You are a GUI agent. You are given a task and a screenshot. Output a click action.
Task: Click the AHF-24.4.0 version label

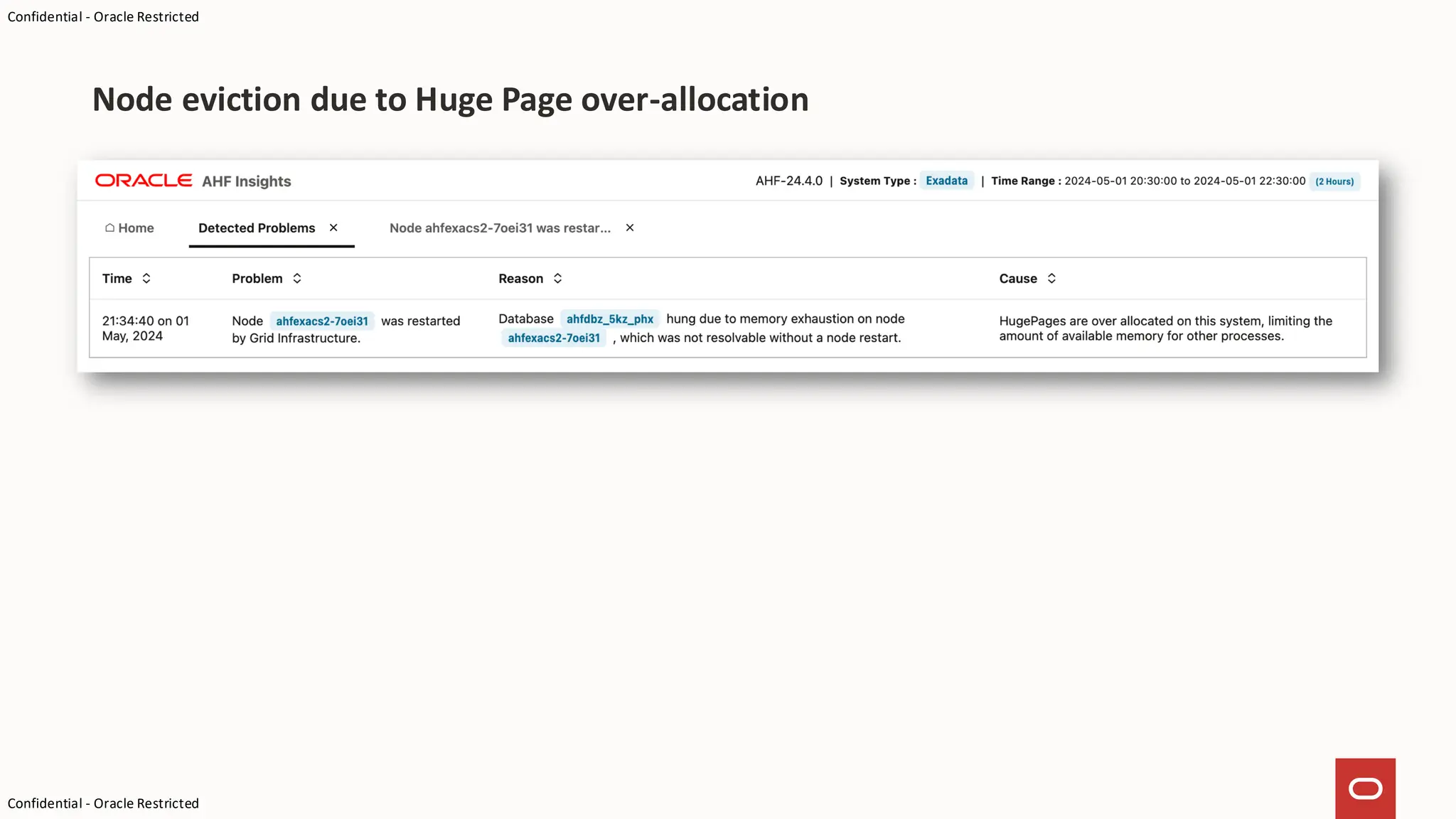789,181
